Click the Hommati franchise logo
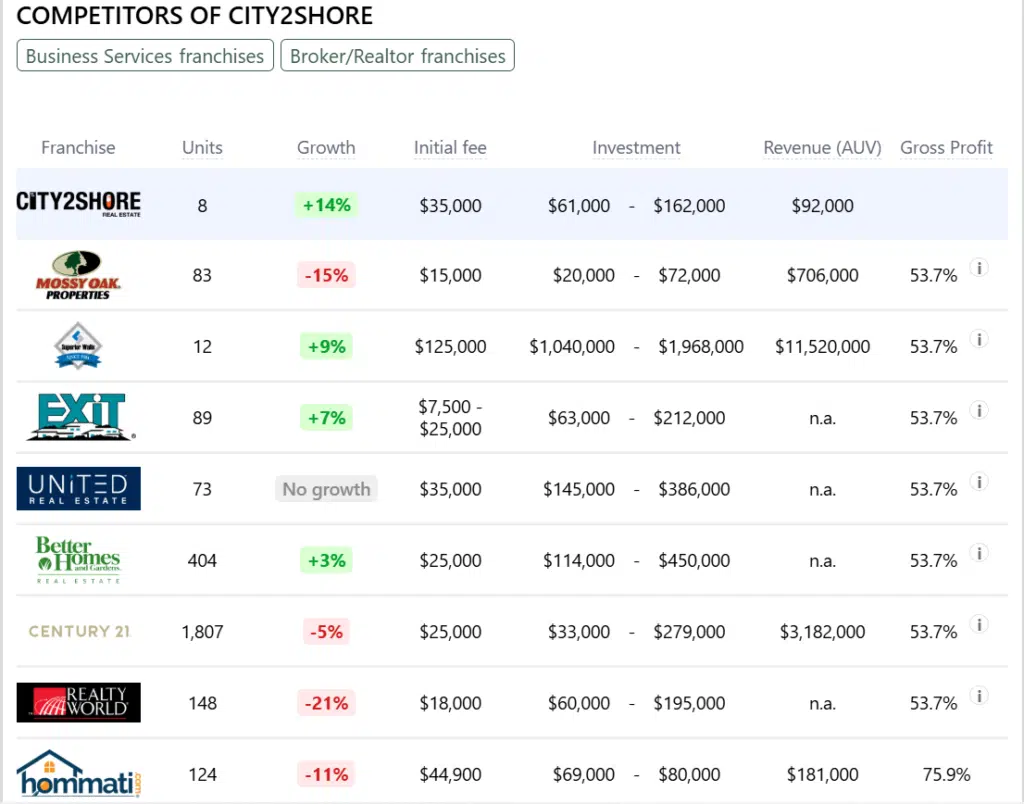 pyautogui.click(x=78, y=774)
